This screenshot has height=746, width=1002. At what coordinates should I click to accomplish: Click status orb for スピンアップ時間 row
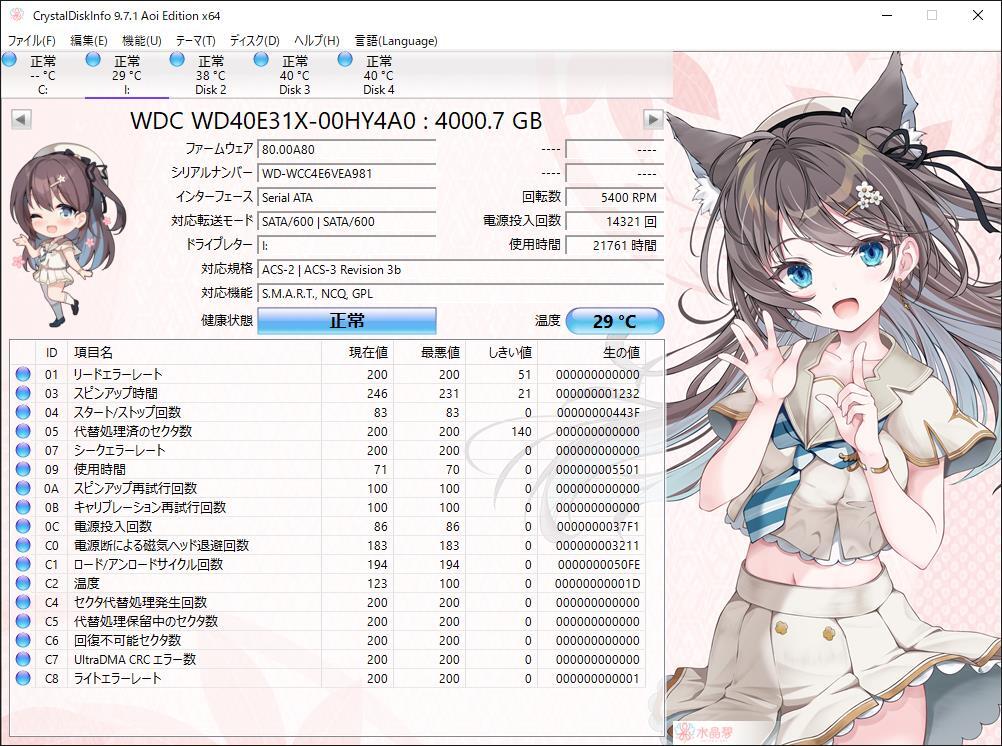(x=23, y=393)
